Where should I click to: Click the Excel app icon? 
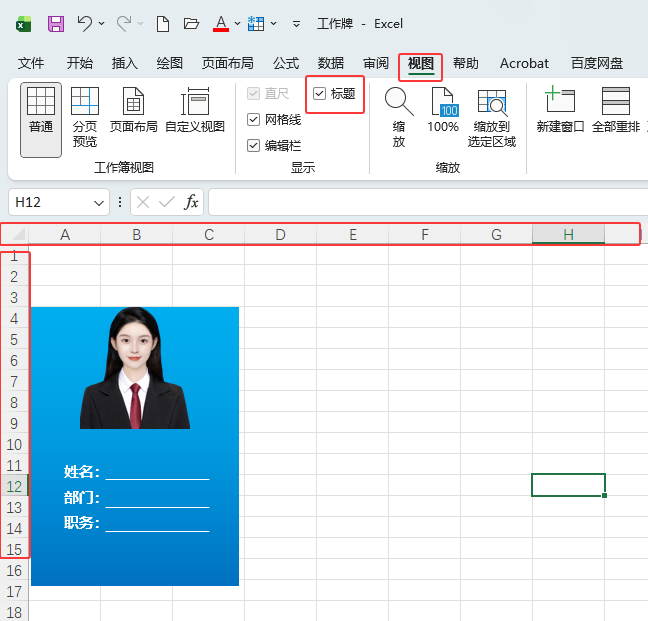click(x=24, y=24)
